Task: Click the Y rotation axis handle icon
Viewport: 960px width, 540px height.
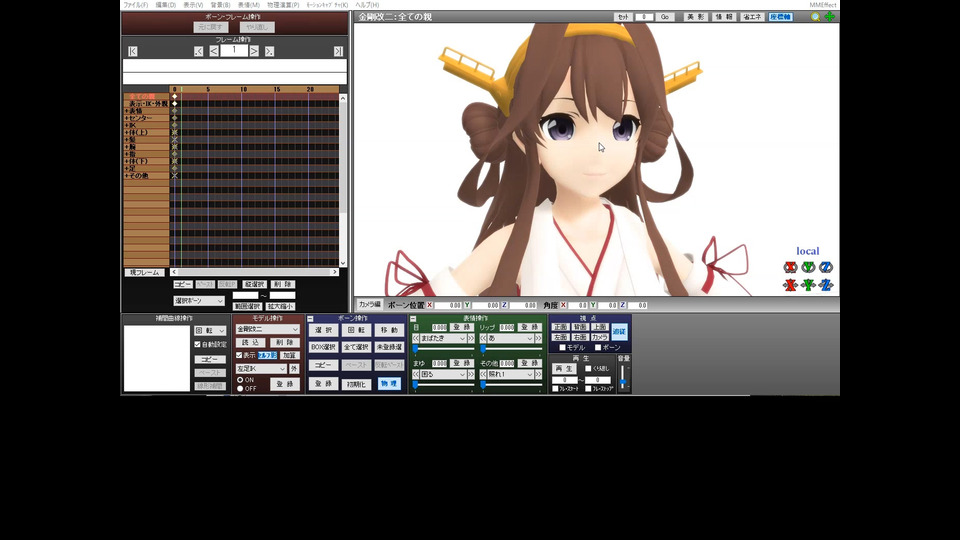Action: pyautogui.click(x=808, y=267)
